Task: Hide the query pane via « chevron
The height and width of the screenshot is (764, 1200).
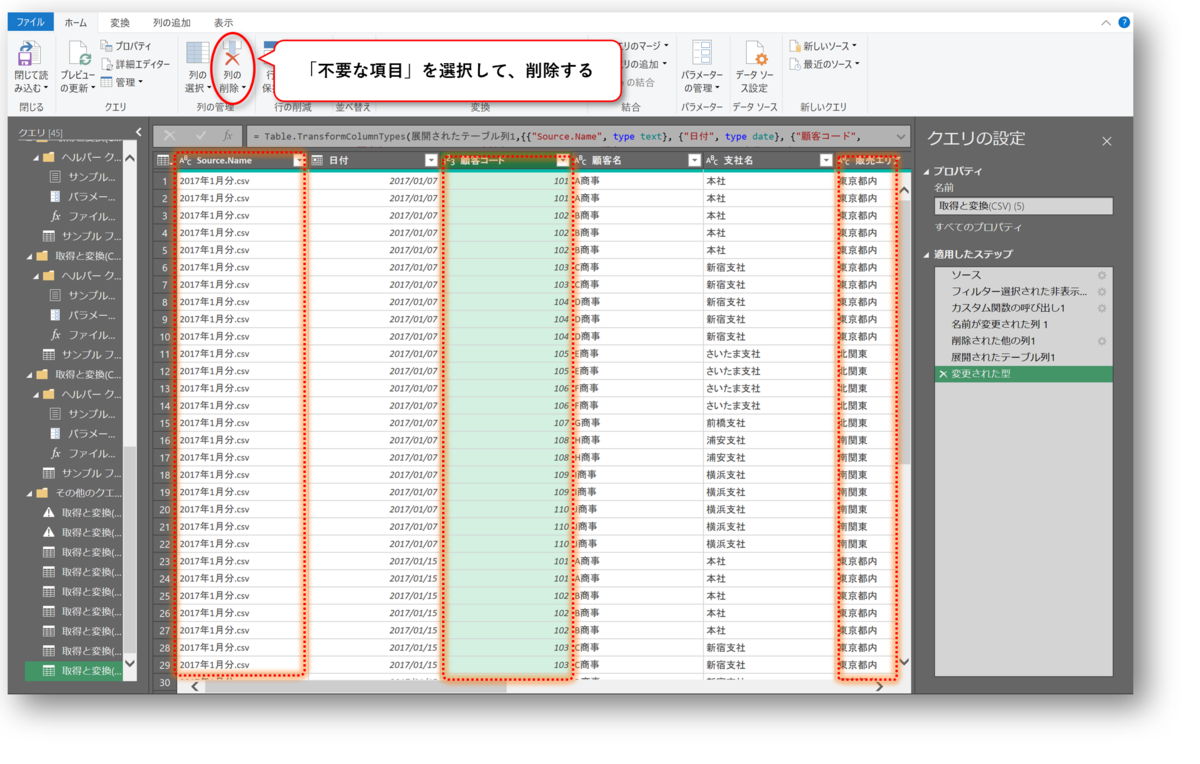Action: click(138, 131)
